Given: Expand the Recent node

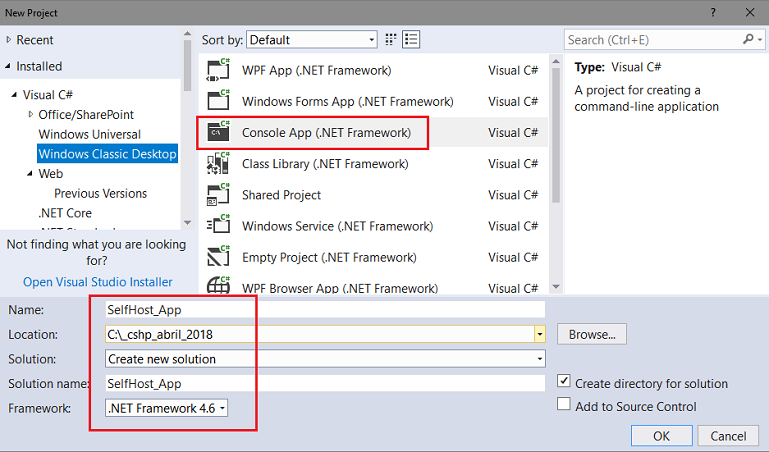Looking at the screenshot, I should [8, 40].
